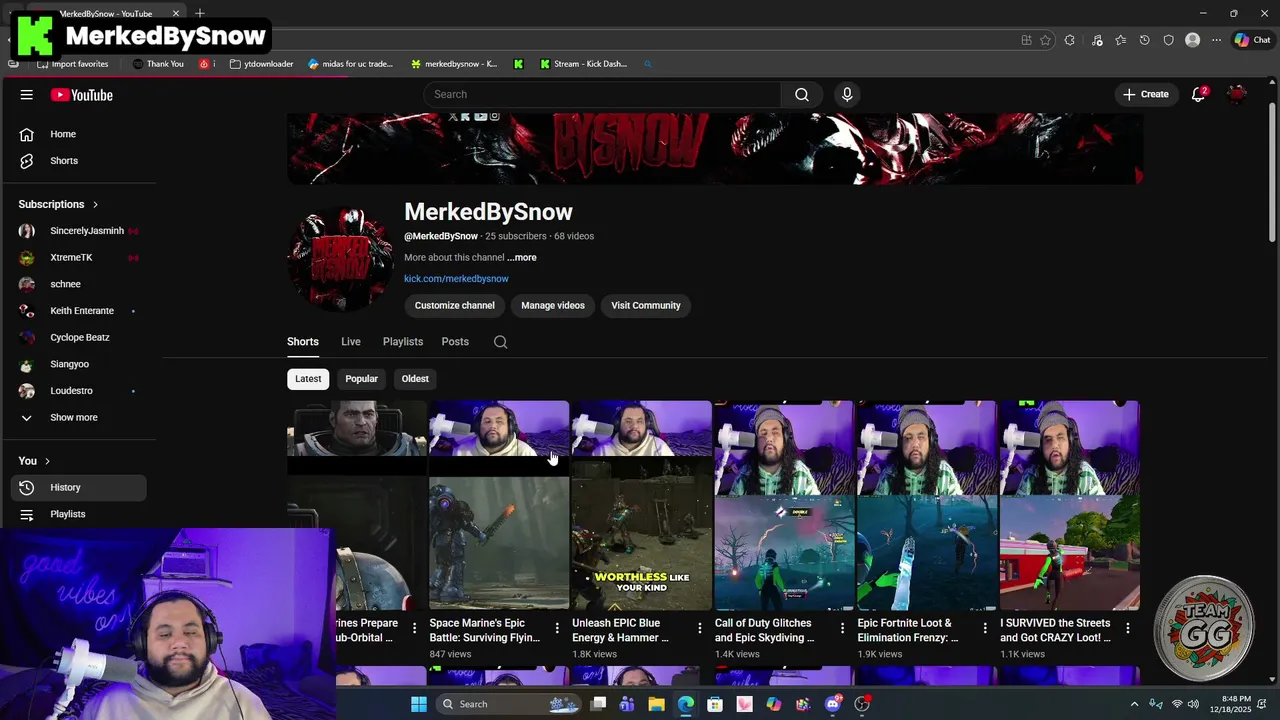
Task: Click the YouTube search input field
Action: (602, 94)
